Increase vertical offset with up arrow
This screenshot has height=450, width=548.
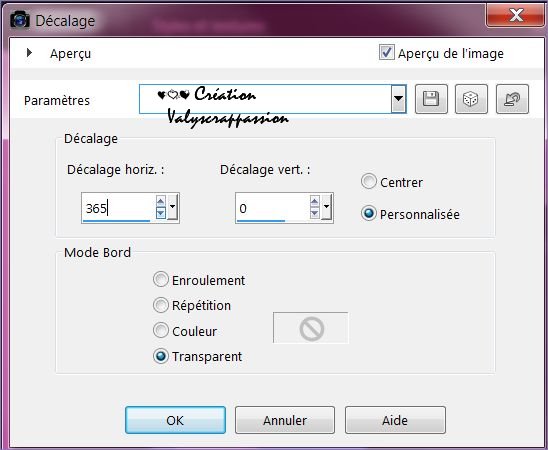315,201
